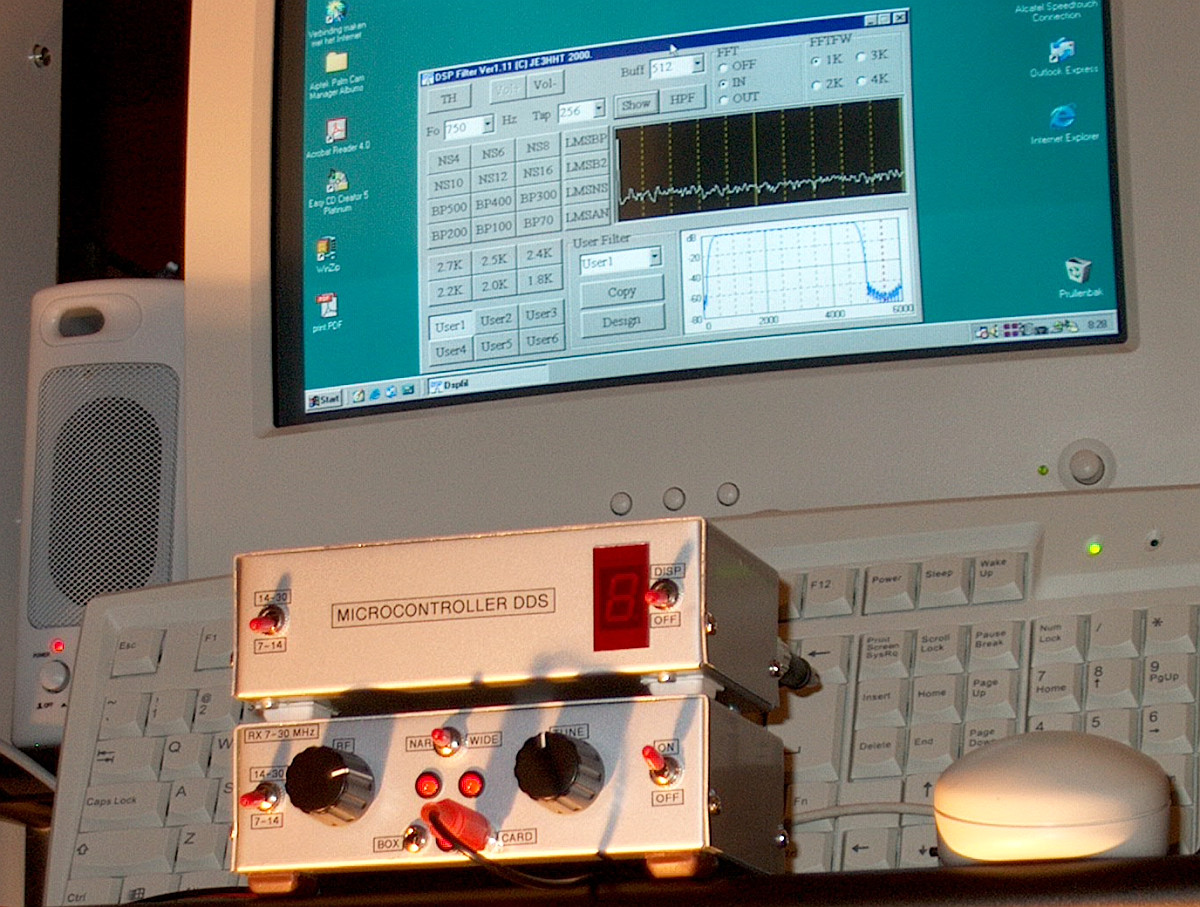The image size is (1200, 907).
Task: Click the Vol- button
Action: (x=547, y=86)
